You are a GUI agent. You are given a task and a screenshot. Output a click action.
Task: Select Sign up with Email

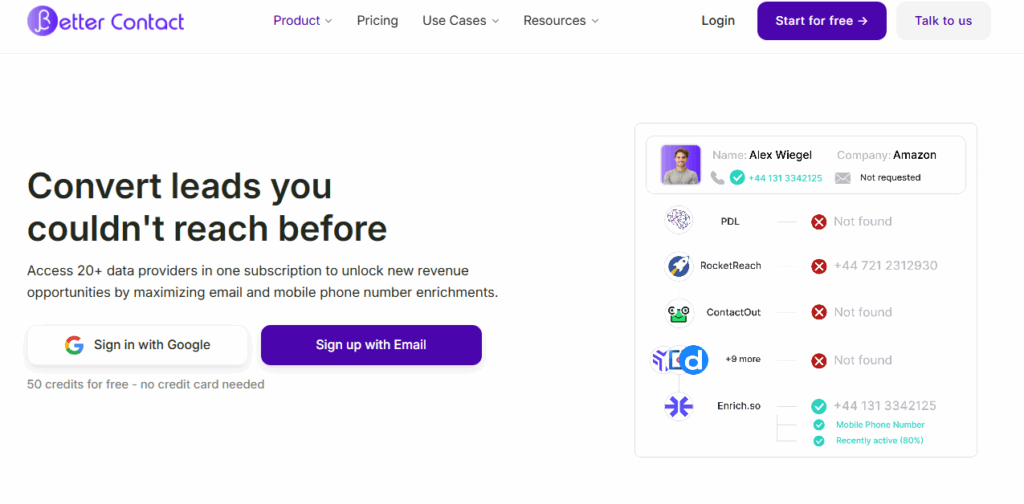coord(371,345)
